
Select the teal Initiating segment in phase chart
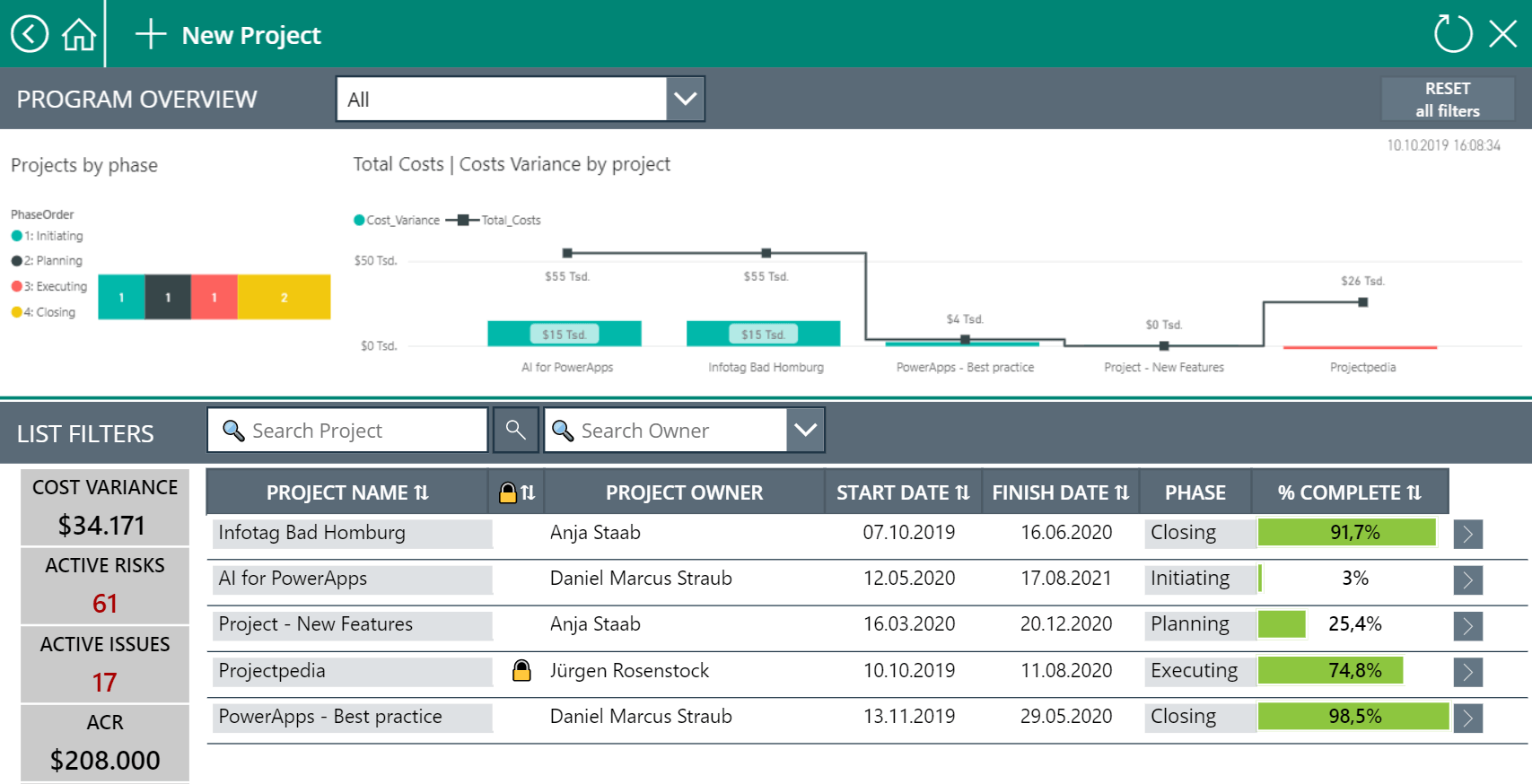point(121,297)
